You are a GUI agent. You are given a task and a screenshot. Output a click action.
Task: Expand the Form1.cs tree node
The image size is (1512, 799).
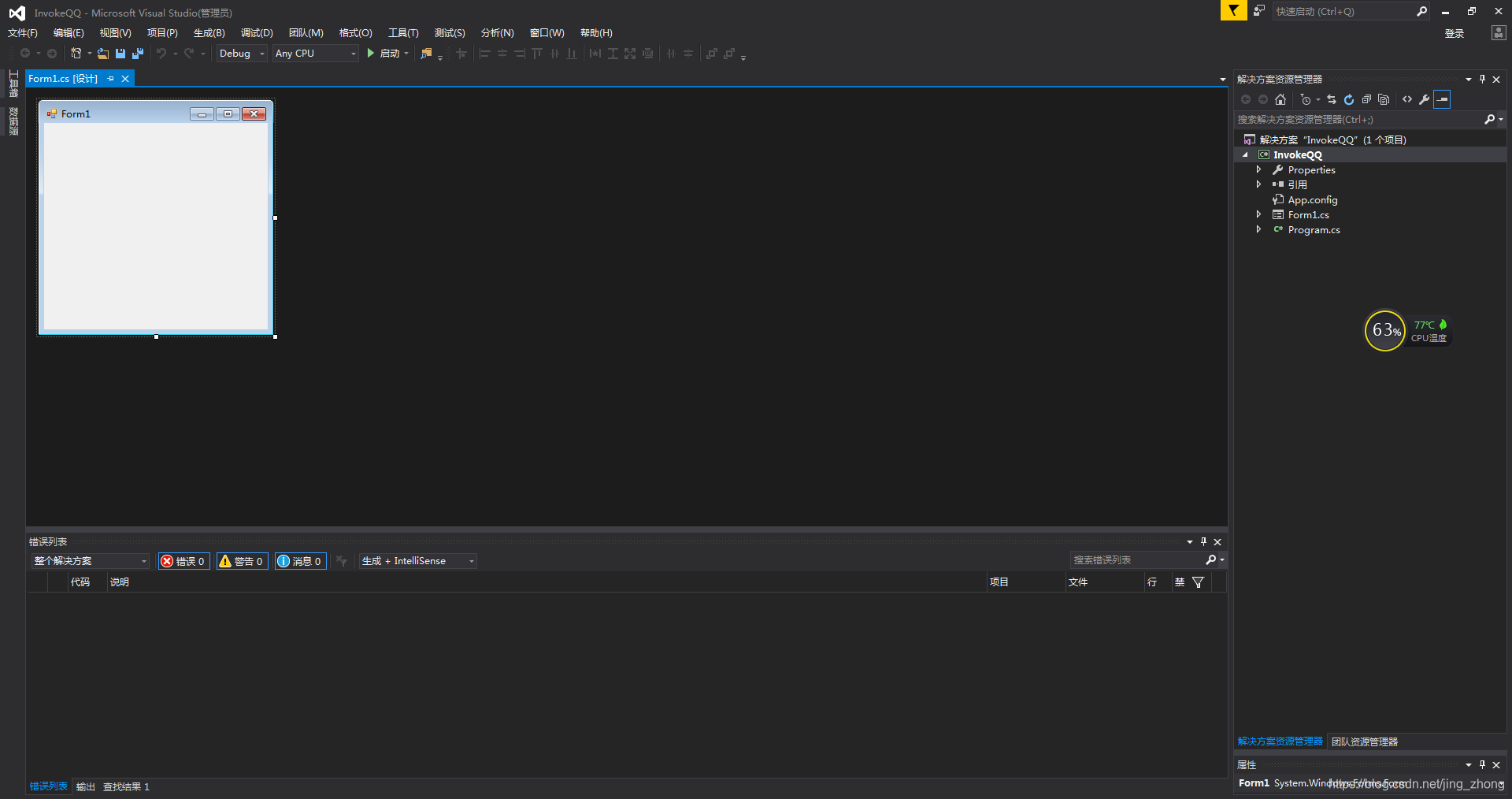coord(1258,214)
